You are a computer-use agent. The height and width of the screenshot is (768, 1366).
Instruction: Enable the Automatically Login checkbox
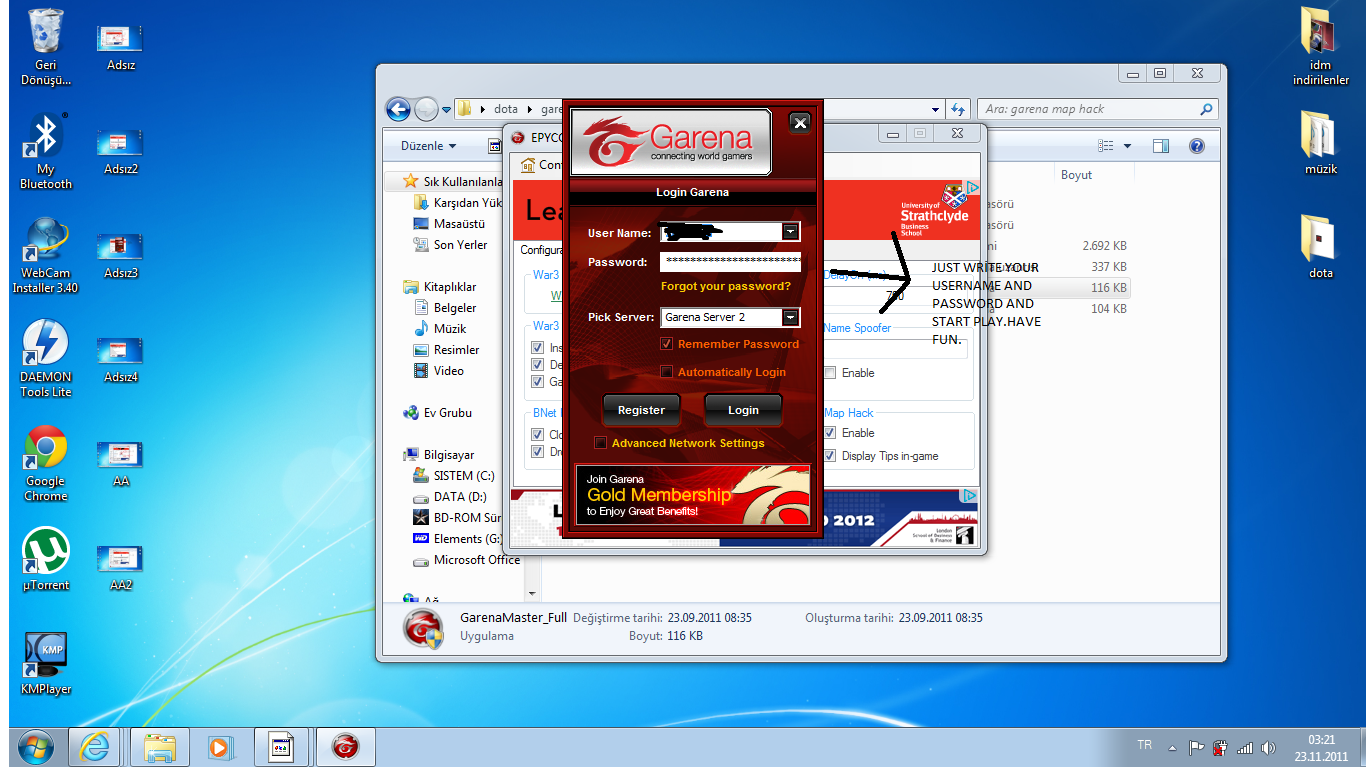click(x=667, y=372)
